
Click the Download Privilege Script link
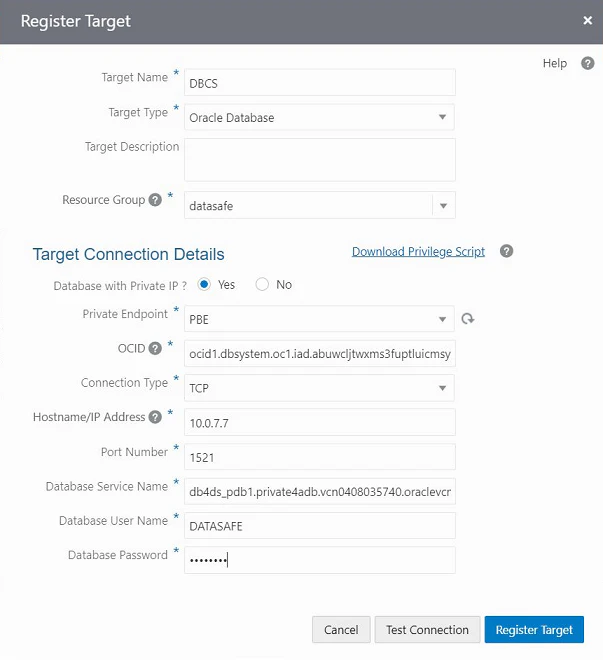(x=418, y=252)
